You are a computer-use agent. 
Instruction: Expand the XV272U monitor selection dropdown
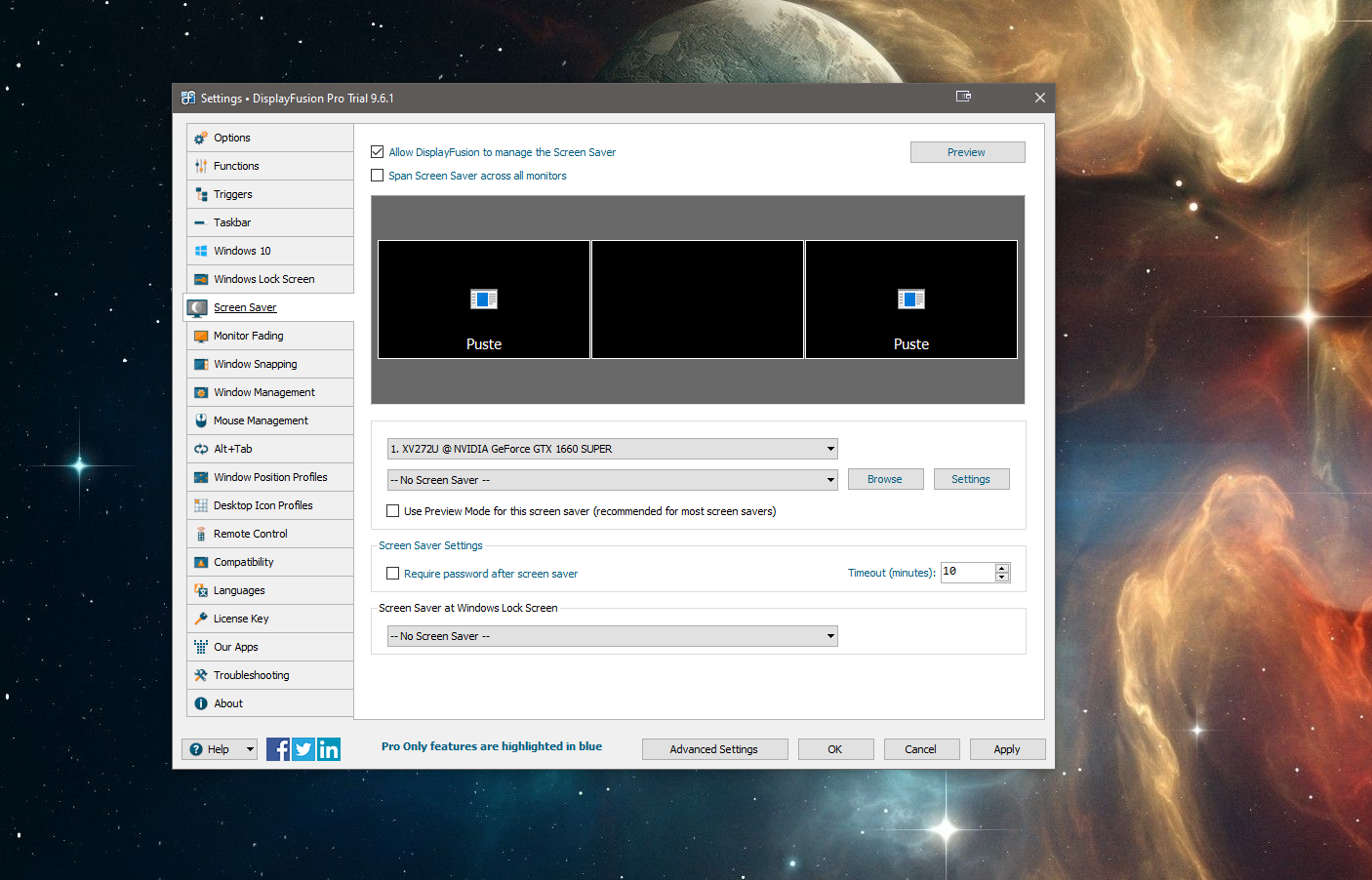(x=830, y=449)
